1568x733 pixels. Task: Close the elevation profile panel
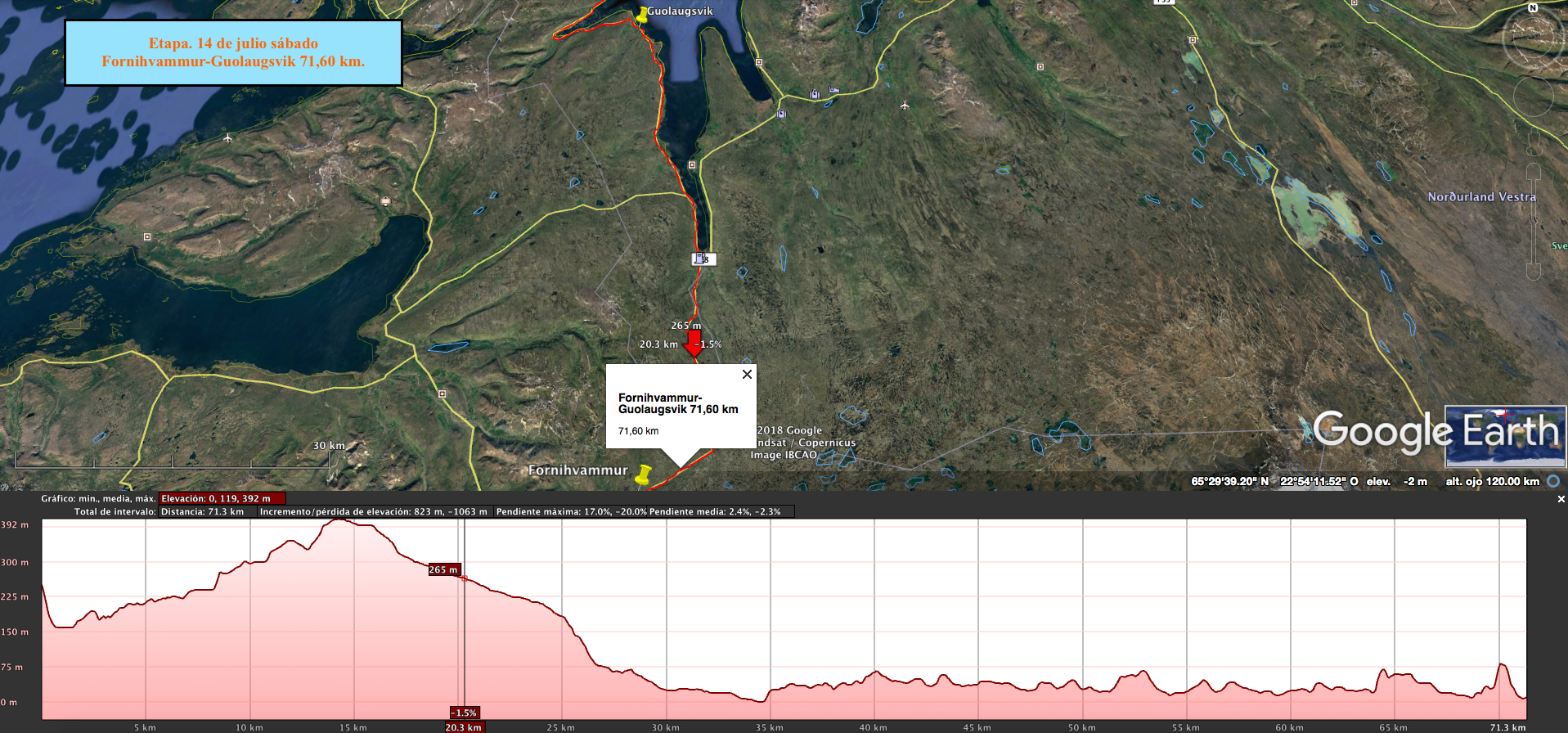(x=1561, y=499)
